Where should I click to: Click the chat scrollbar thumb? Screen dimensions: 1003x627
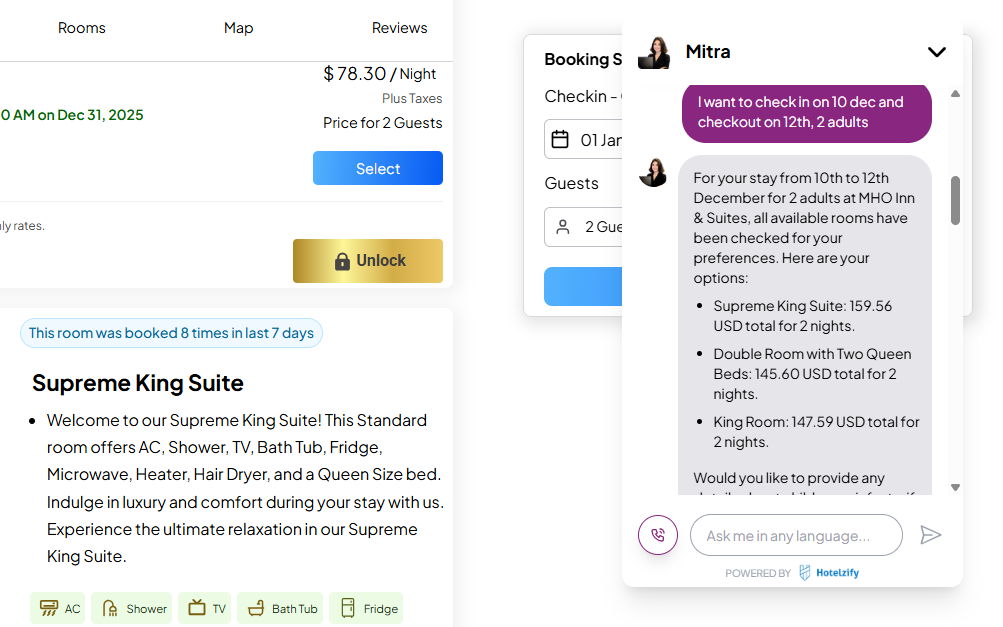click(x=955, y=200)
